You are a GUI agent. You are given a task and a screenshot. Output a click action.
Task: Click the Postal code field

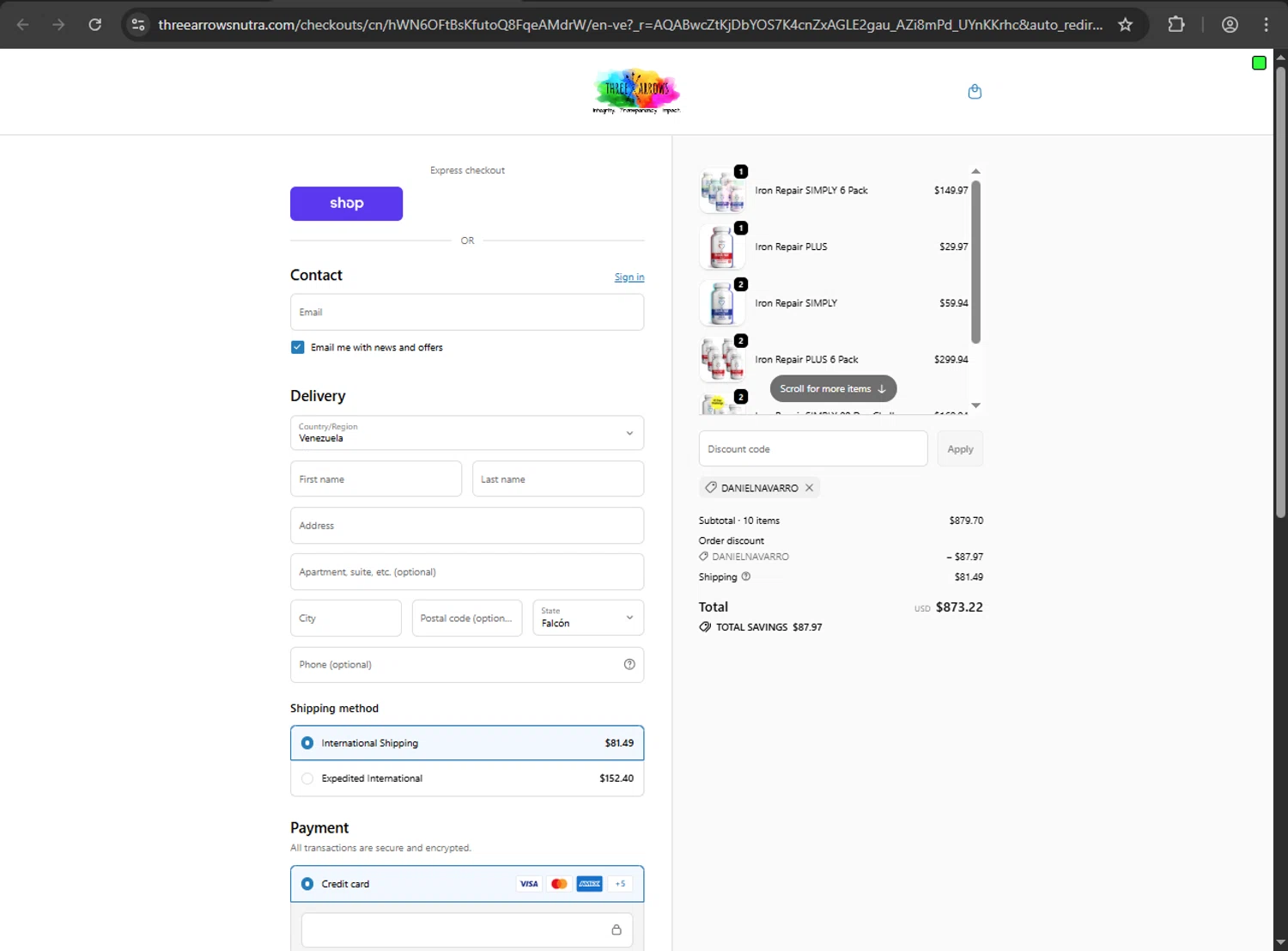pyautogui.click(x=467, y=618)
